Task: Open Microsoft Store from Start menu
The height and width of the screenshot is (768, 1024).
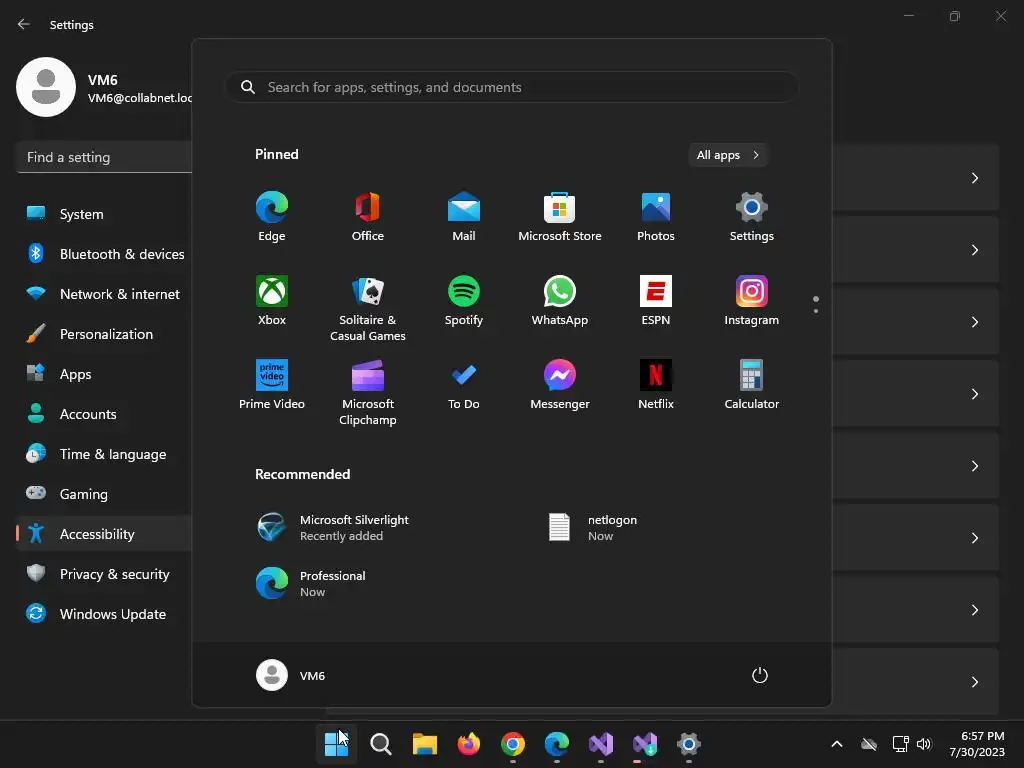Action: coord(560,217)
